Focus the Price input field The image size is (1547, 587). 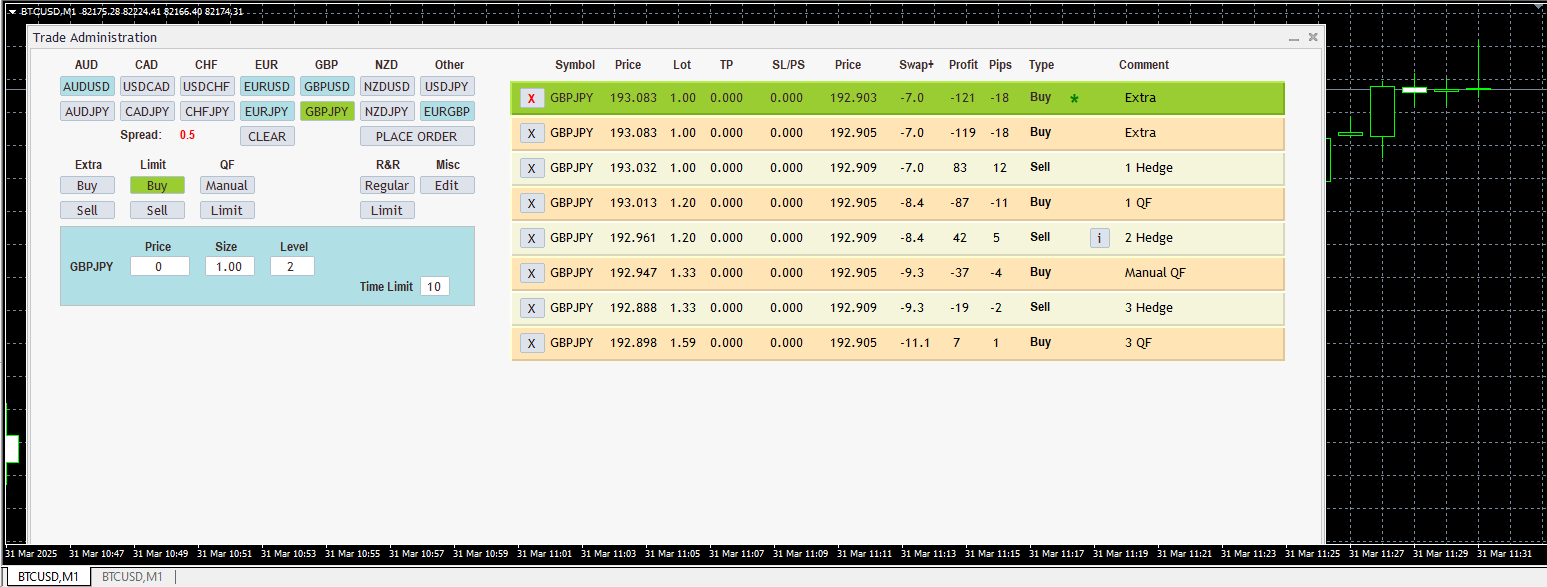coord(159,267)
